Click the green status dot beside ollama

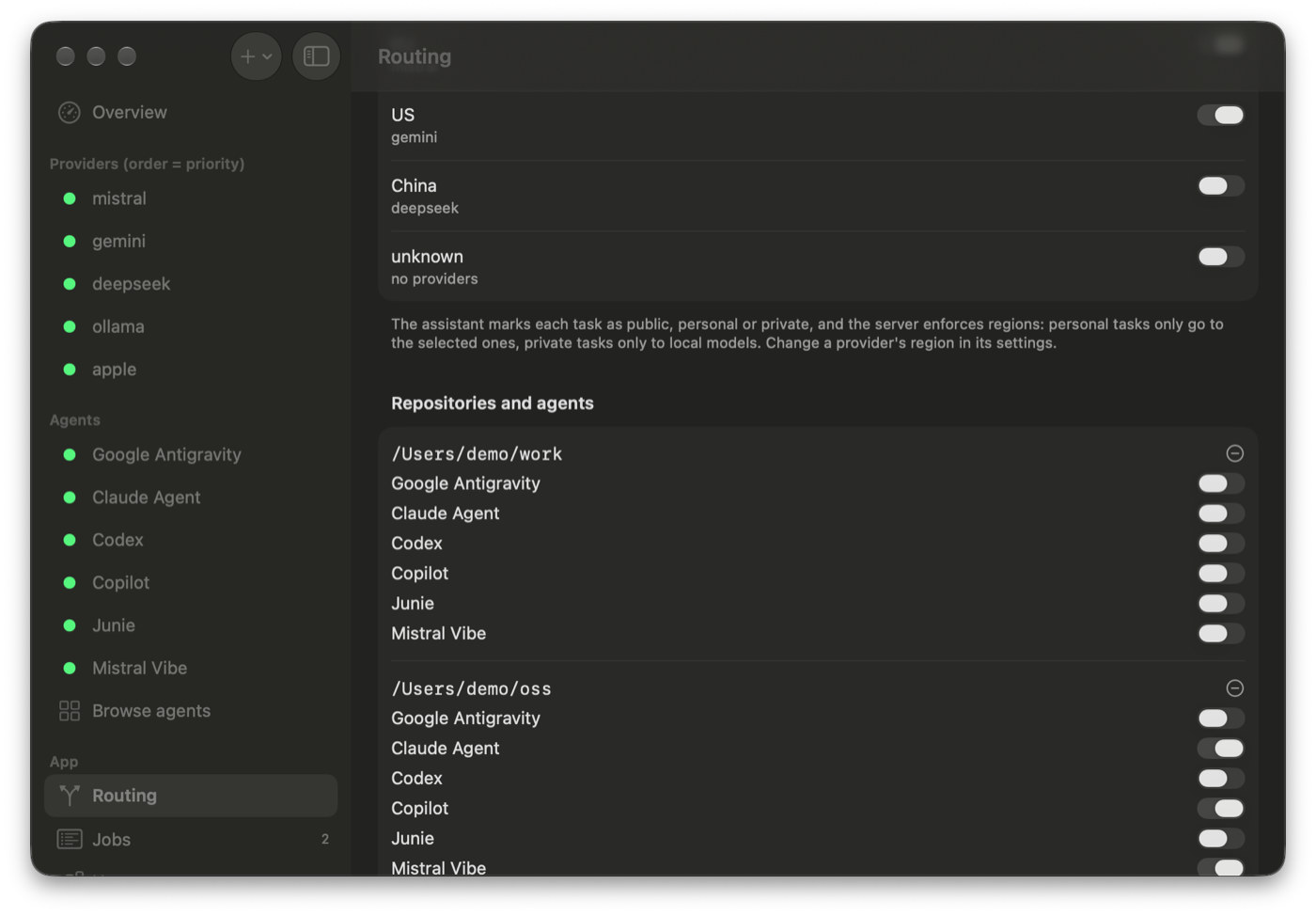(x=70, y=326)
